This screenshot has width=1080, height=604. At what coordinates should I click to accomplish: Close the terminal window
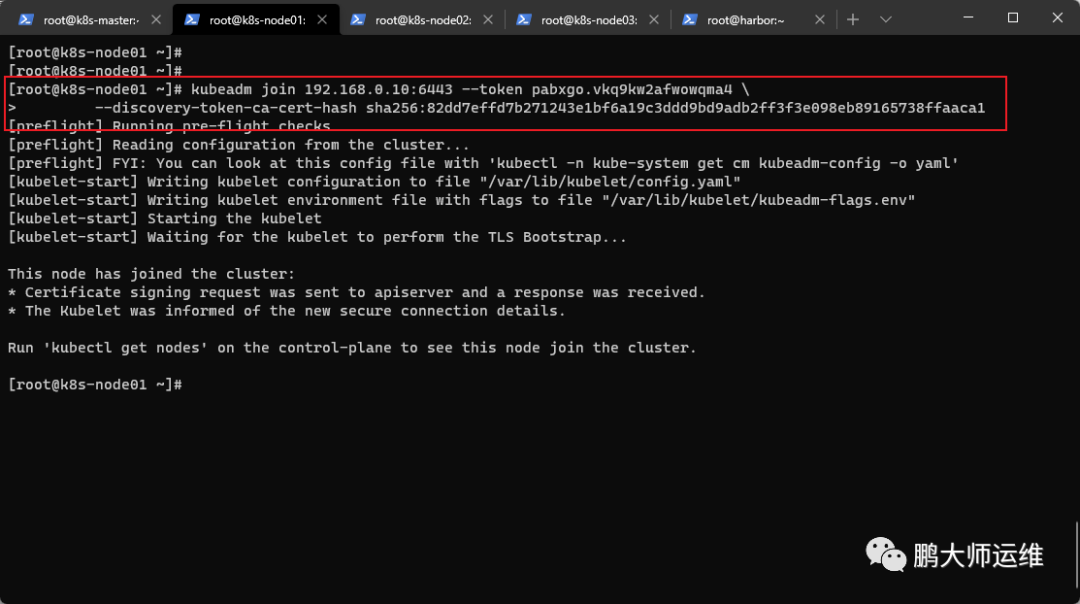tap(1057, 18)
